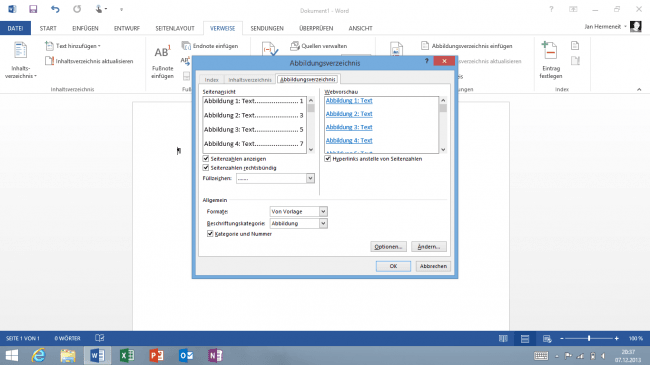Click the Eintrag festlegen icon

point(550,51)
